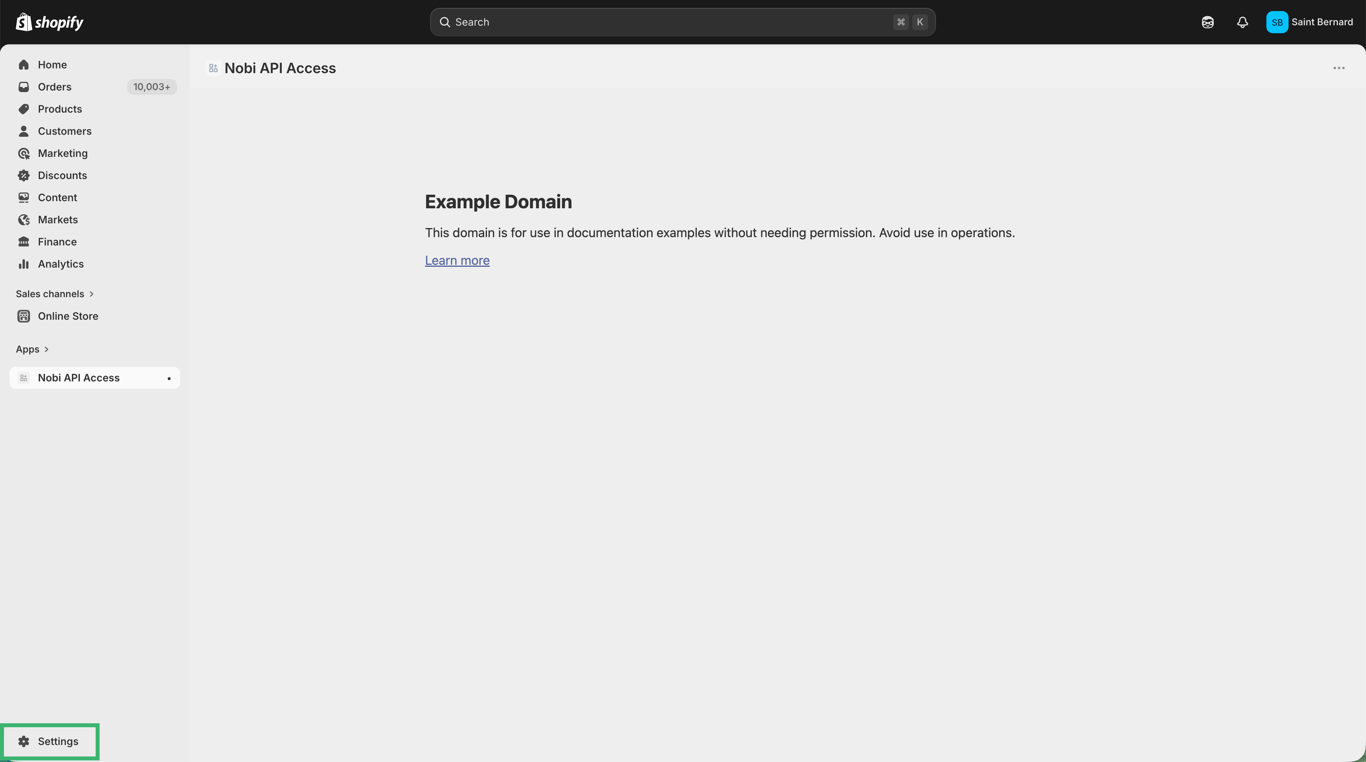
Task: Click the Nobi API Access page title
Action: 280,68
